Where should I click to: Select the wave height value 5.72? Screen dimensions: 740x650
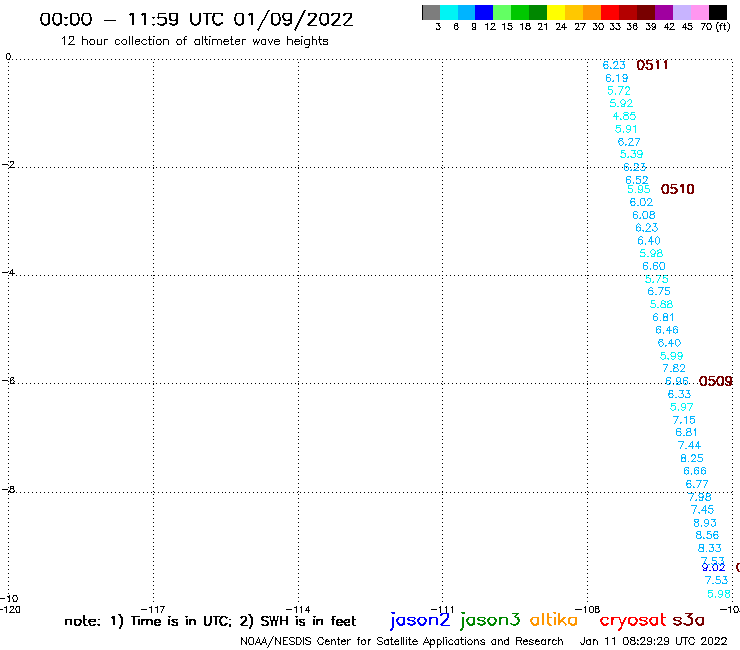pos(619,91)
